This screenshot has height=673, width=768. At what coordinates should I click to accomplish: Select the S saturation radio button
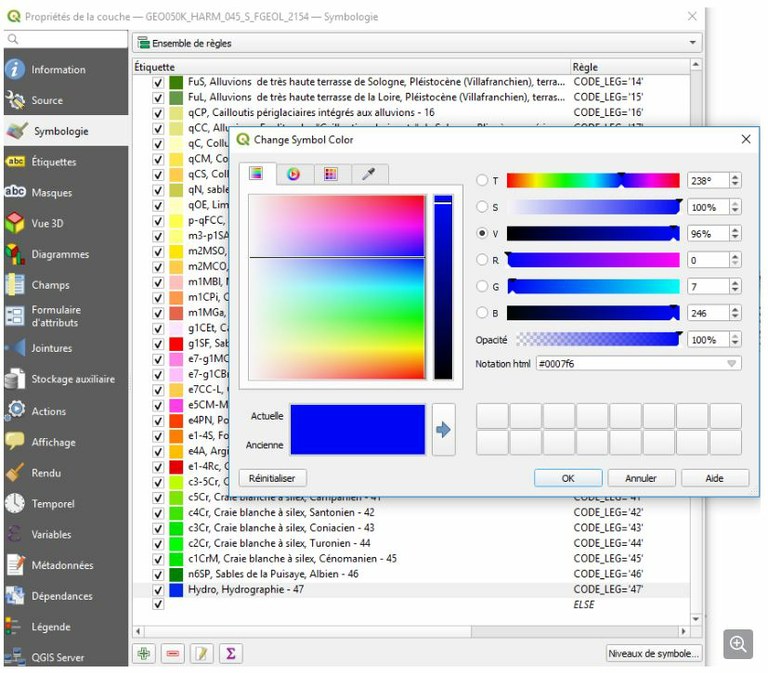coord(483,207)
